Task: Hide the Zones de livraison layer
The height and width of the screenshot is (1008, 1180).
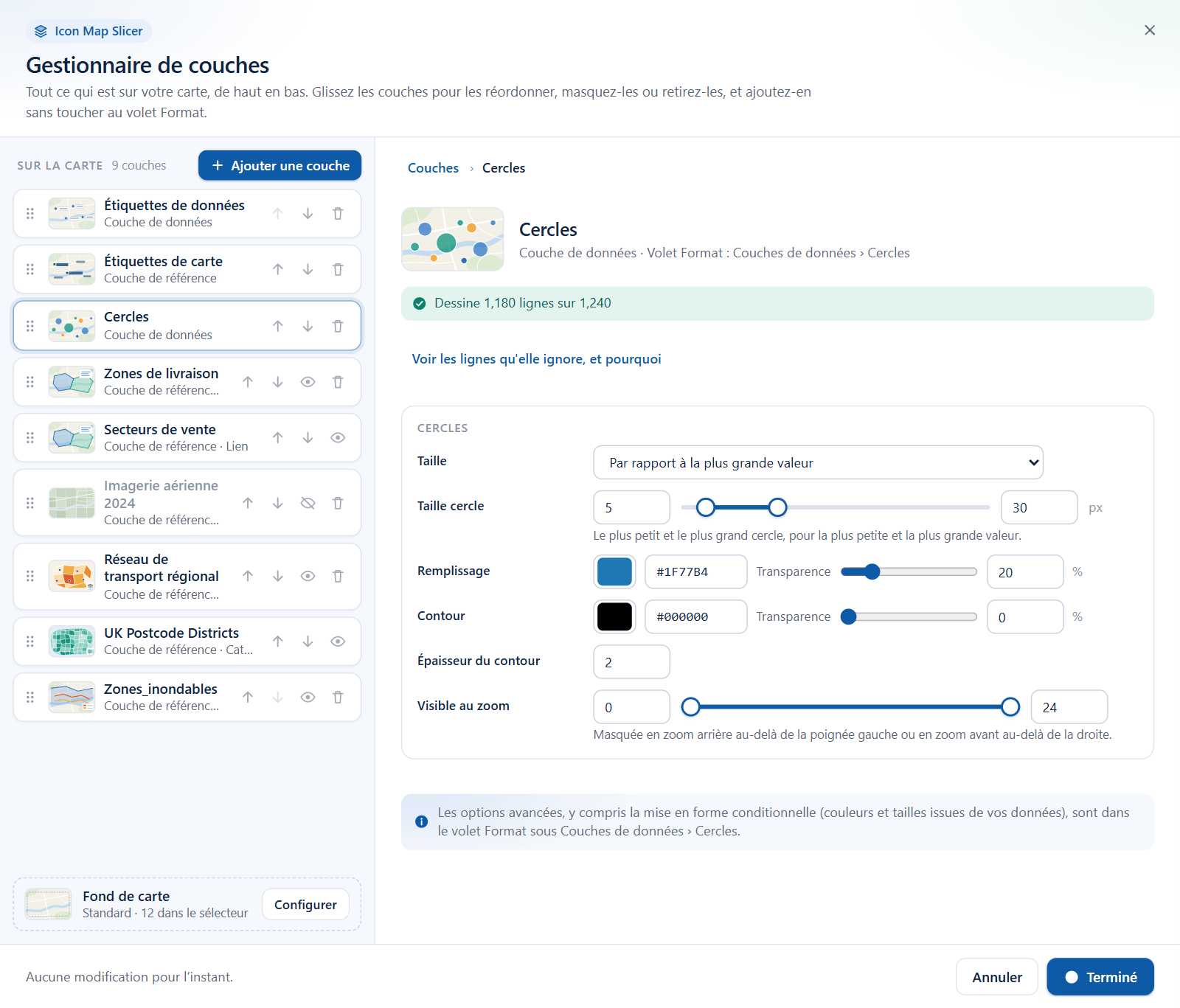Action: pyautogui.click(x=308, y=382)
